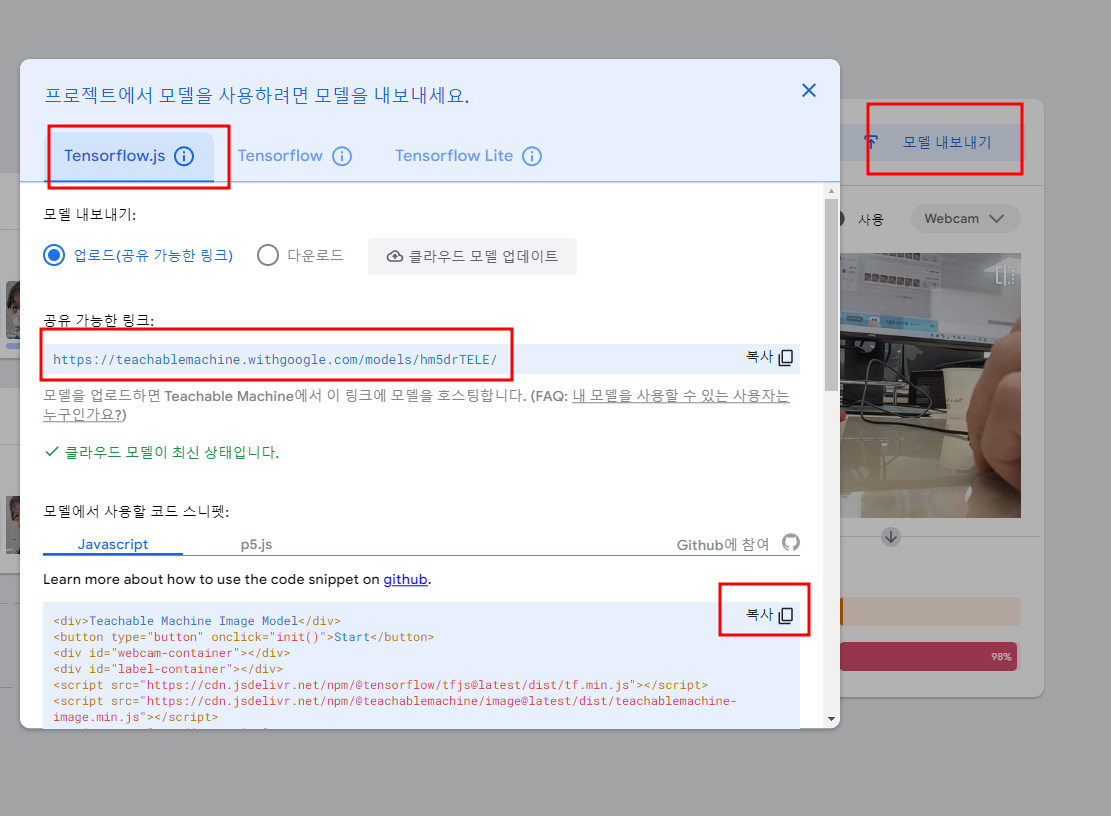This screenshot has width=1111, height=816.
Task: Open the Webcam input dropdown
Action: (965, 219)
